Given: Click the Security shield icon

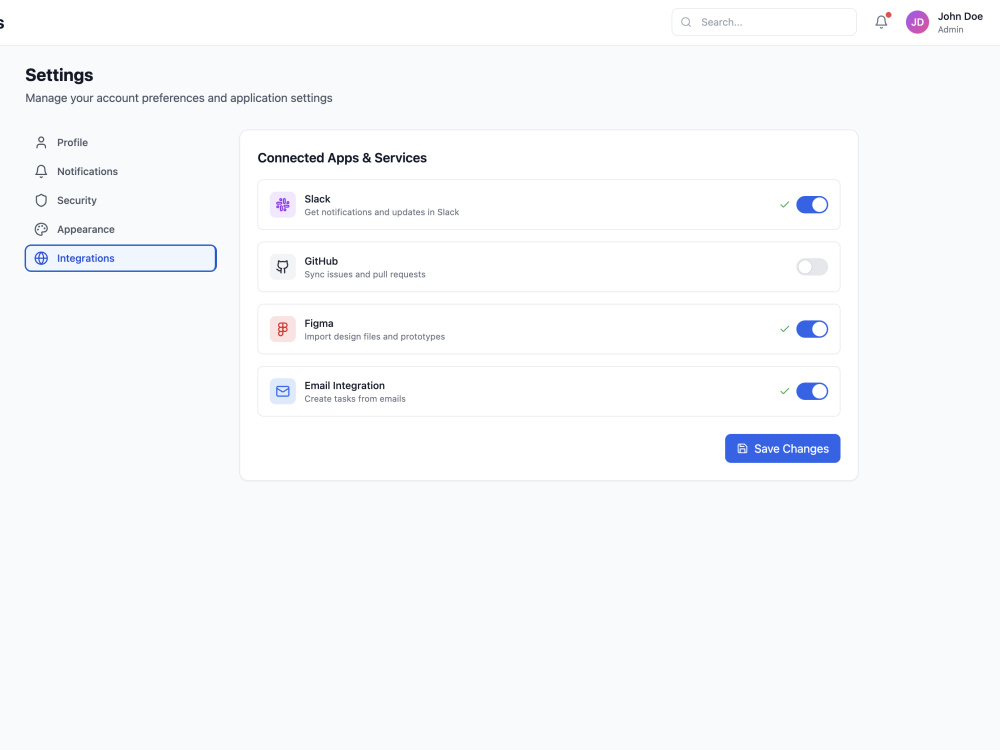Looking at the screenshot, I should (x=41, y=200).
